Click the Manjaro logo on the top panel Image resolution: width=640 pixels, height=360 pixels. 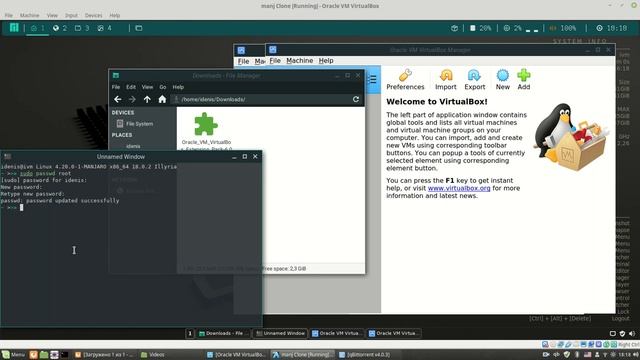(14, 28)
